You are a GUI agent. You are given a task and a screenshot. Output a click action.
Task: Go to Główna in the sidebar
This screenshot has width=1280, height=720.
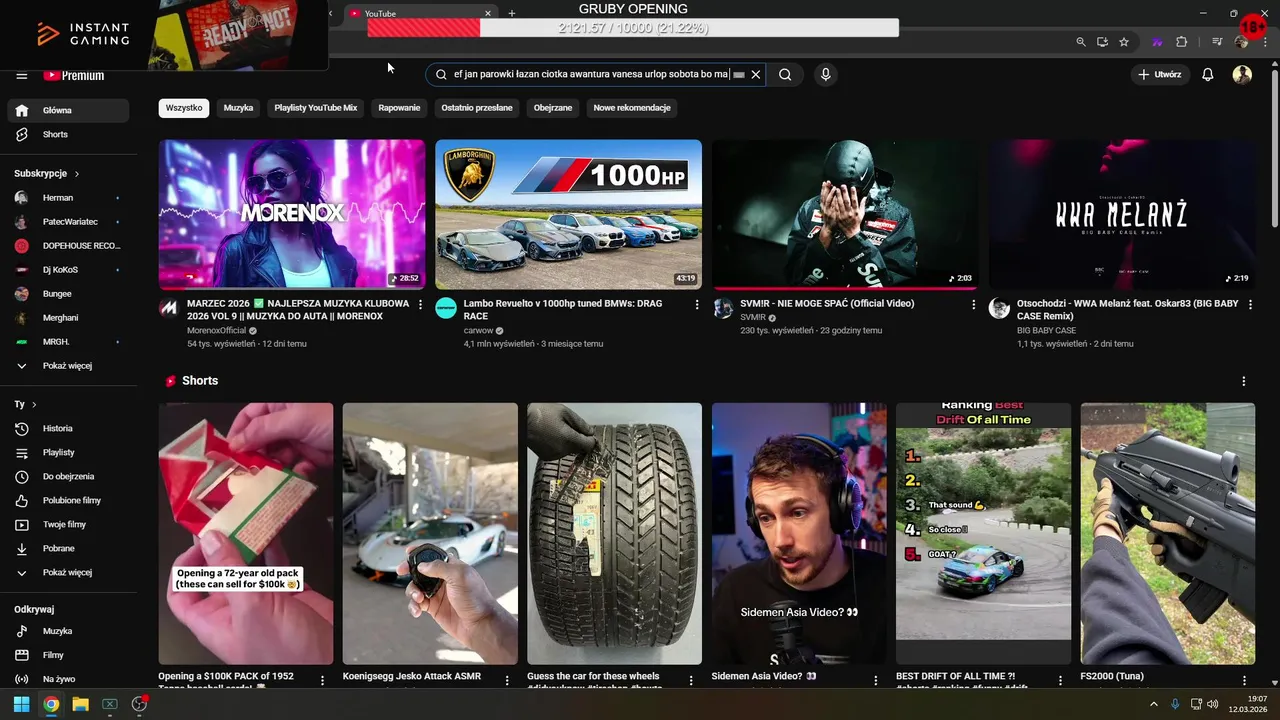pyautogui.click(x=68, y=110)
